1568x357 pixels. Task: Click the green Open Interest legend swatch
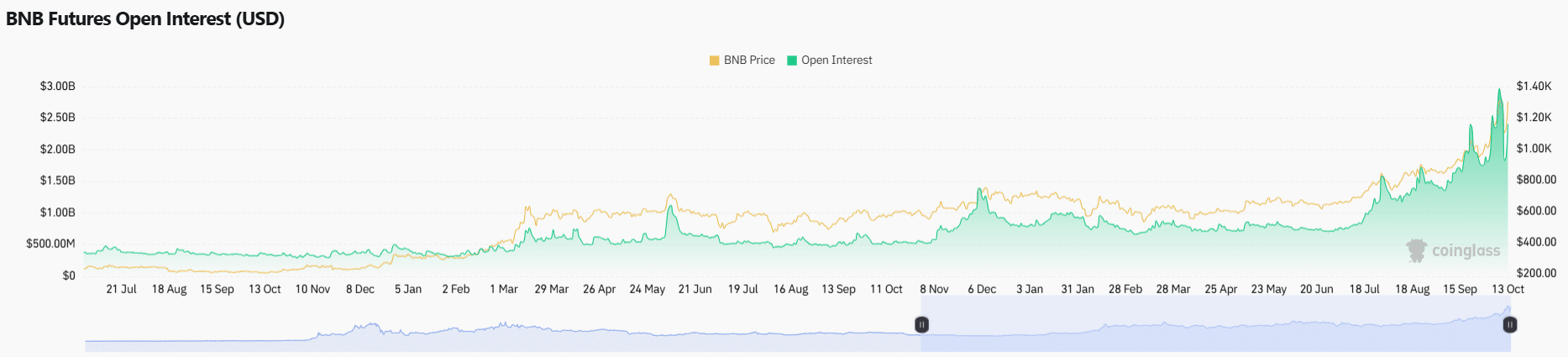(x=792, y=60)
